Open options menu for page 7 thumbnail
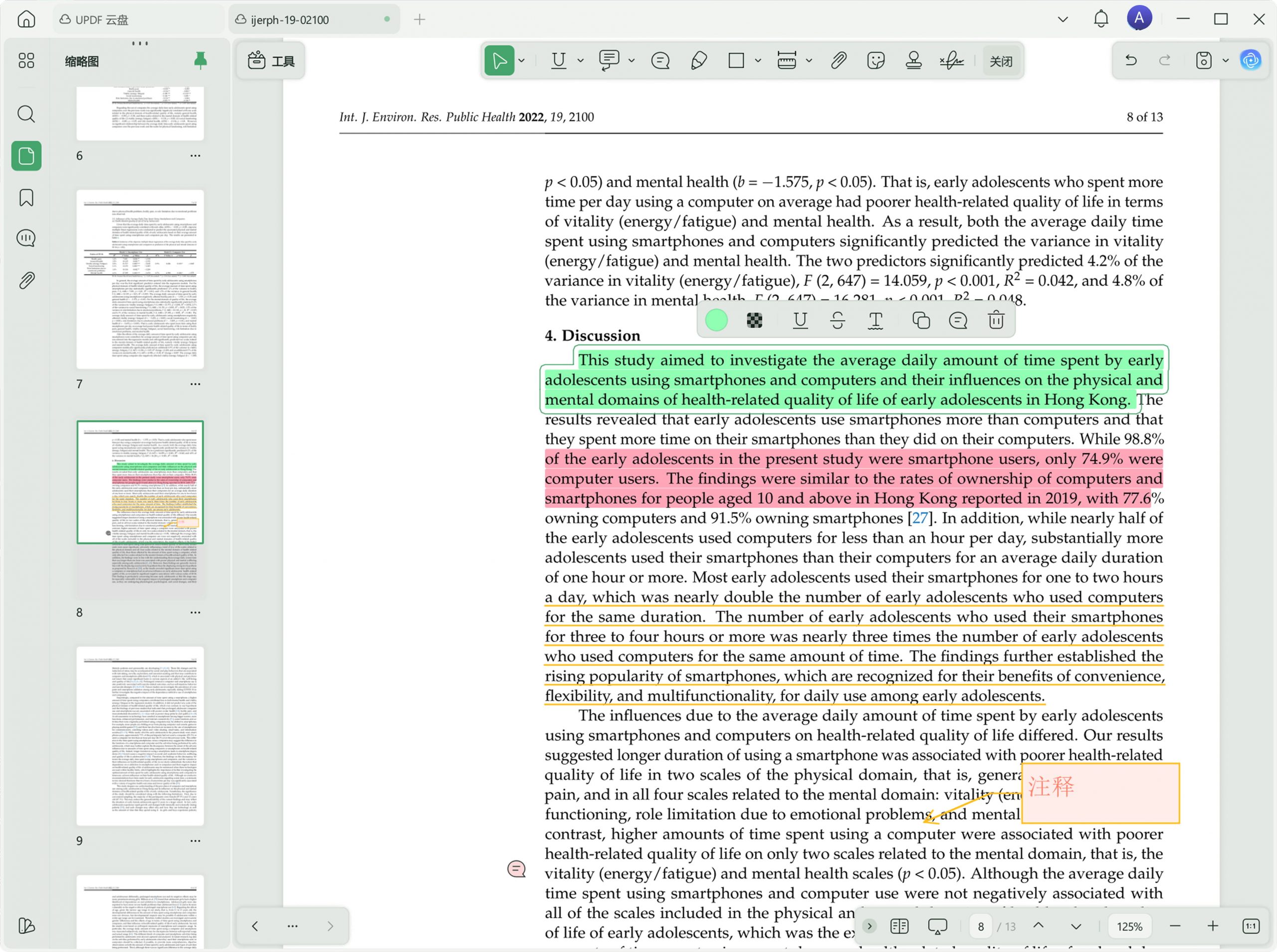Screen dimensions: 1277x952 point(196,384)
